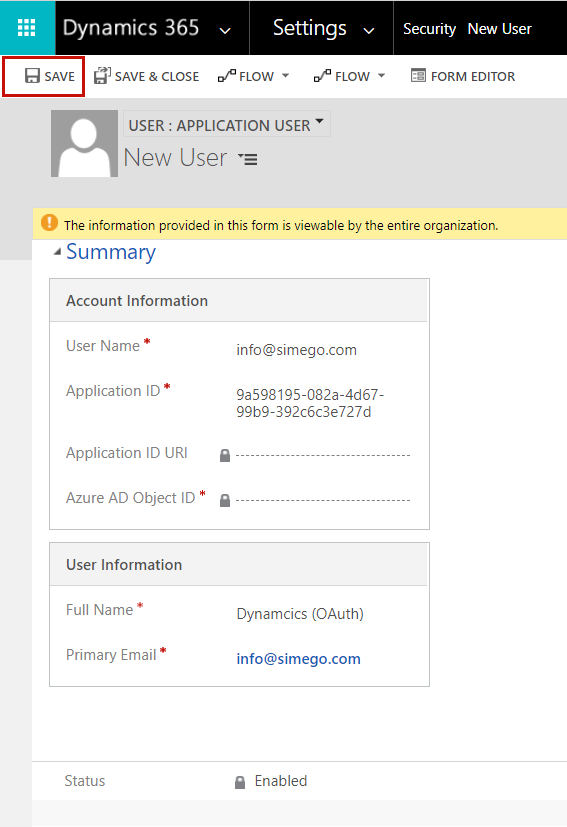
Task: Click the organization visibility notification text
Action: click(281, 226)
